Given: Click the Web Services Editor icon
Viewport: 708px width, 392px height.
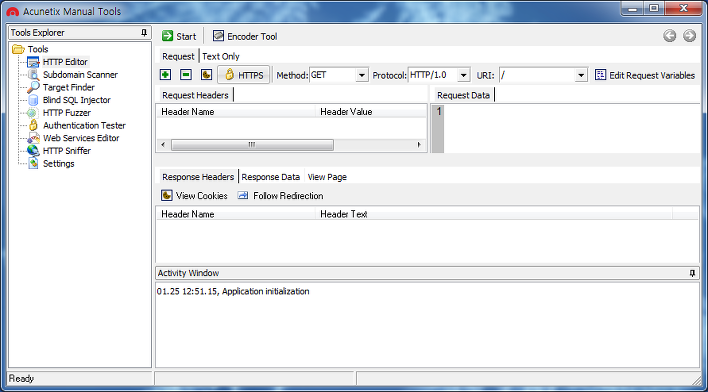Looking at the screenshot, I should point(33,138).
